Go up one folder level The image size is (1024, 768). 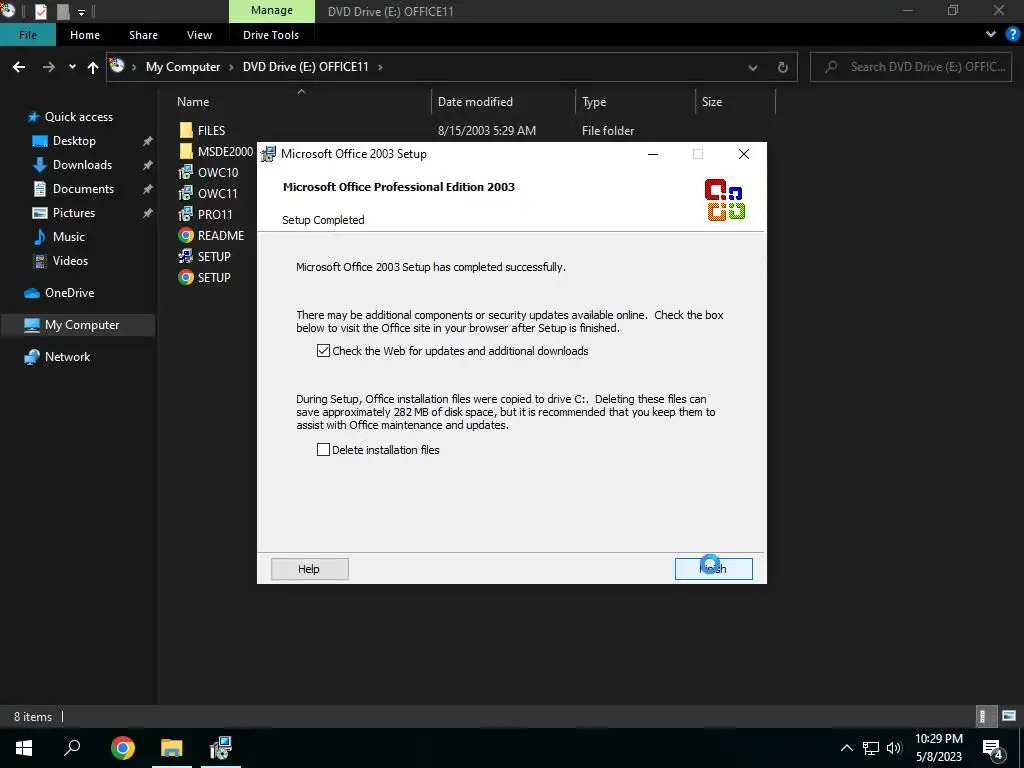(93, 67)
